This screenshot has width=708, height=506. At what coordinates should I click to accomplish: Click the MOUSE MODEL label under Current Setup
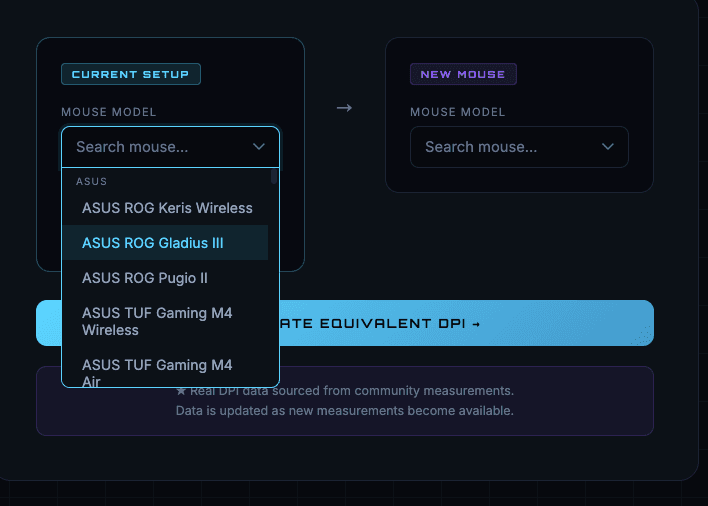[109, 112]
